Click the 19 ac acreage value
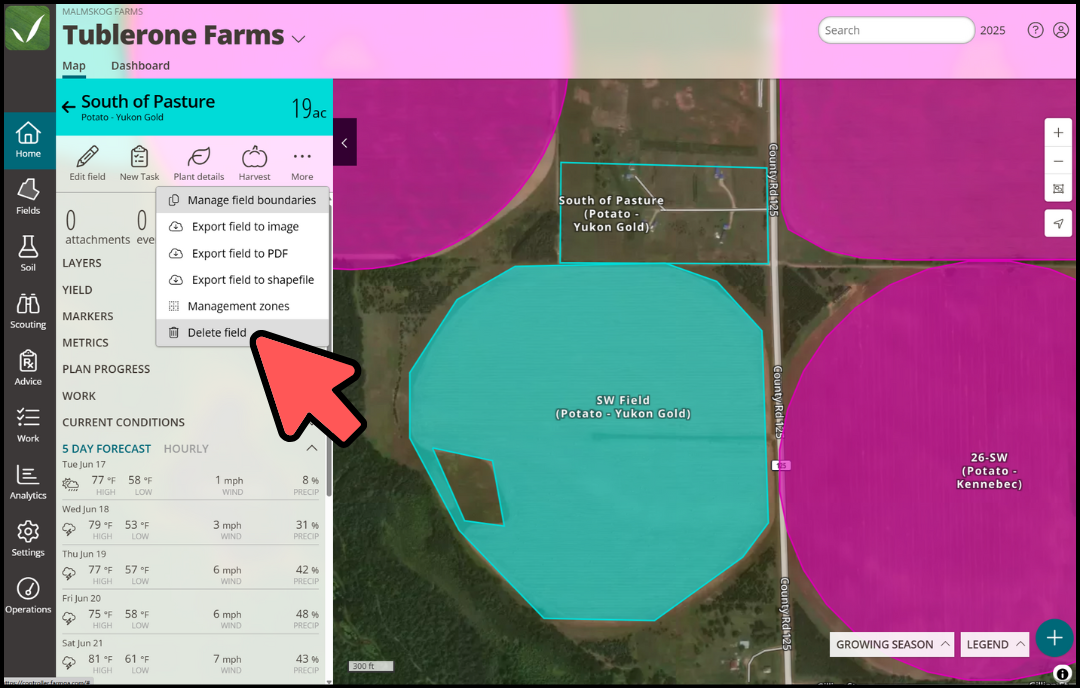The height and width of the screenshot is (688, 1080). (309, 108)
